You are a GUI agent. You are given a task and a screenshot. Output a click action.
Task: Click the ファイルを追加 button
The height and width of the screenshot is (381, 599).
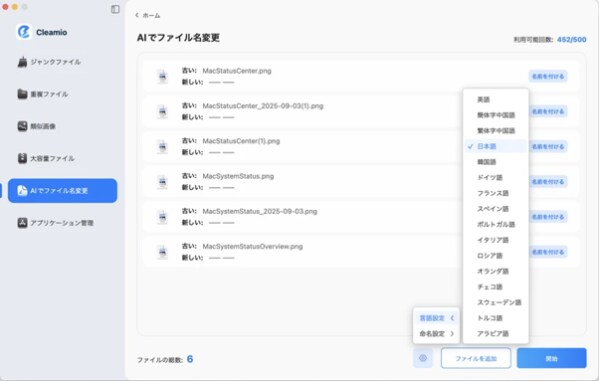coord(476,358)
